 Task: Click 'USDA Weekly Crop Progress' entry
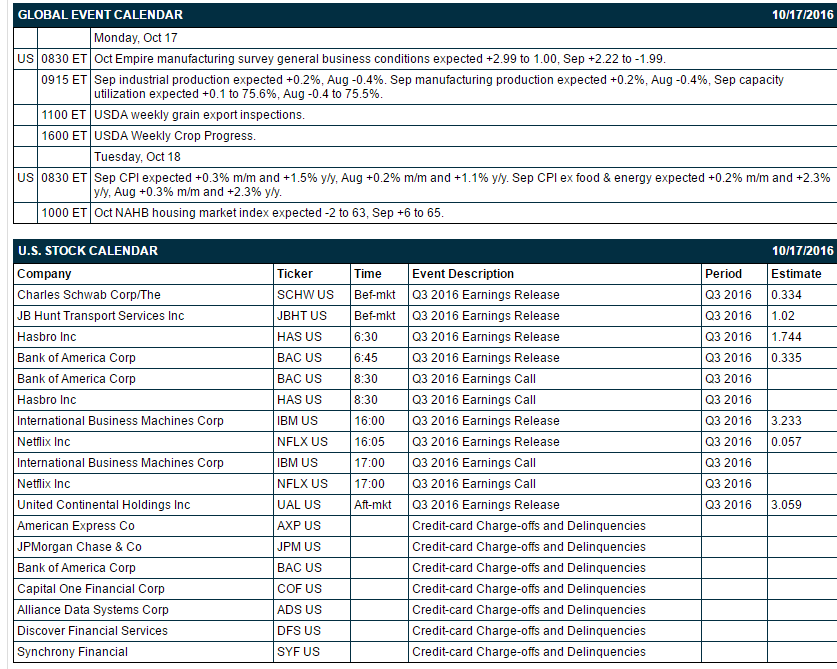click(175, 136)
